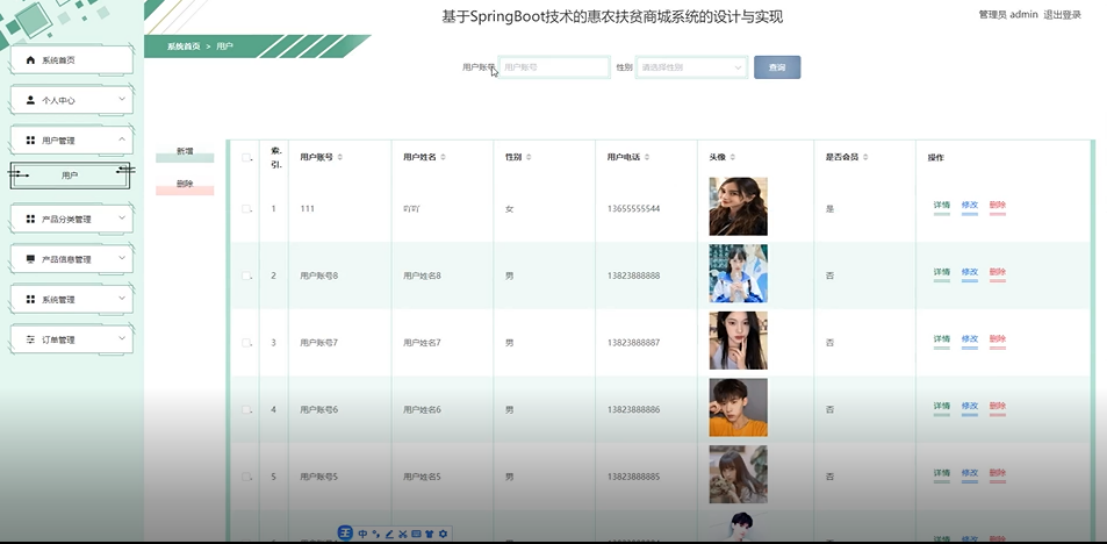Open the 性别 select dropdown
The width and height of the screenshot is (1108, 544).
(x=692, y=67)
